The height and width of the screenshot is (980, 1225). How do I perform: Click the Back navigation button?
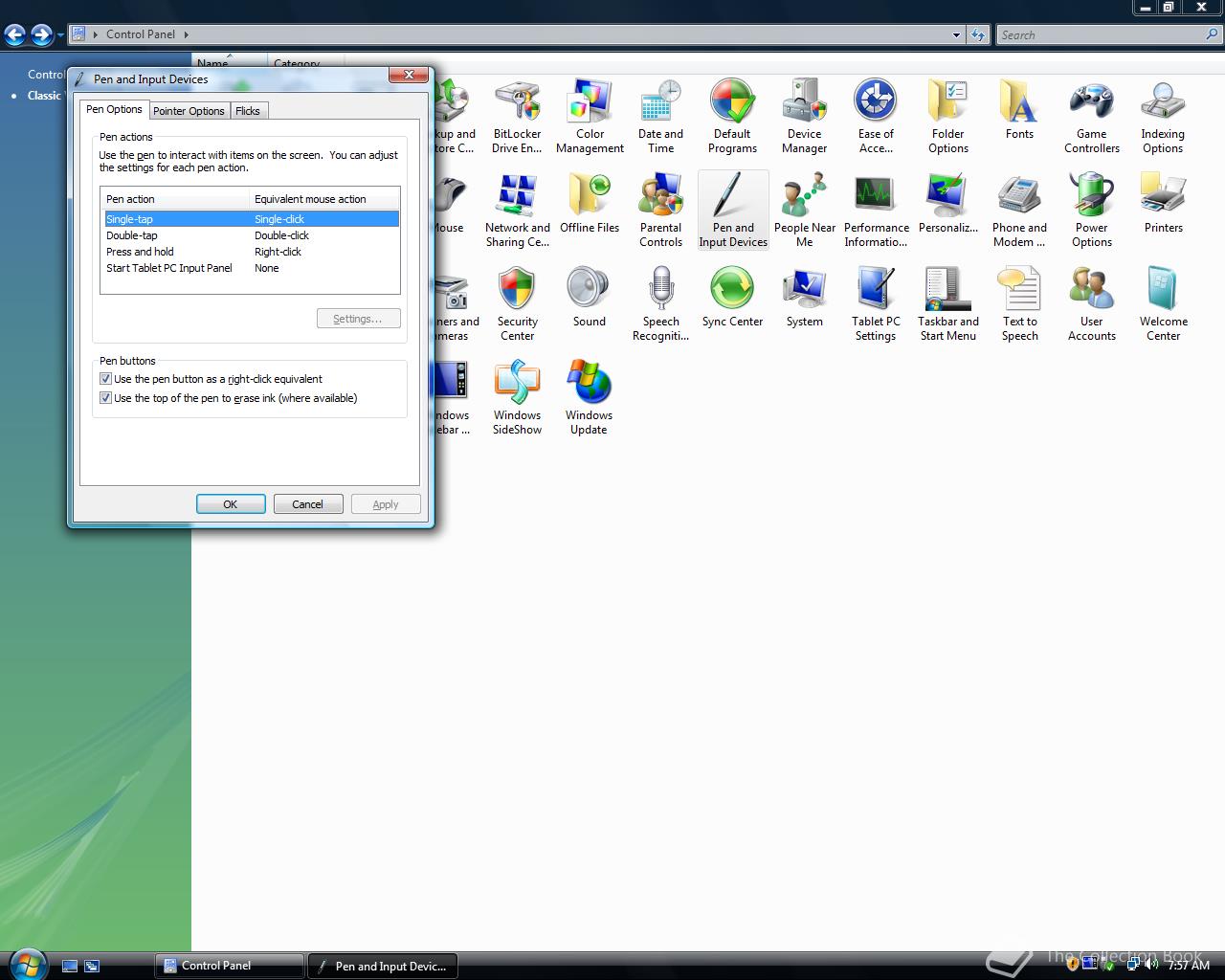tap(14, 35)
